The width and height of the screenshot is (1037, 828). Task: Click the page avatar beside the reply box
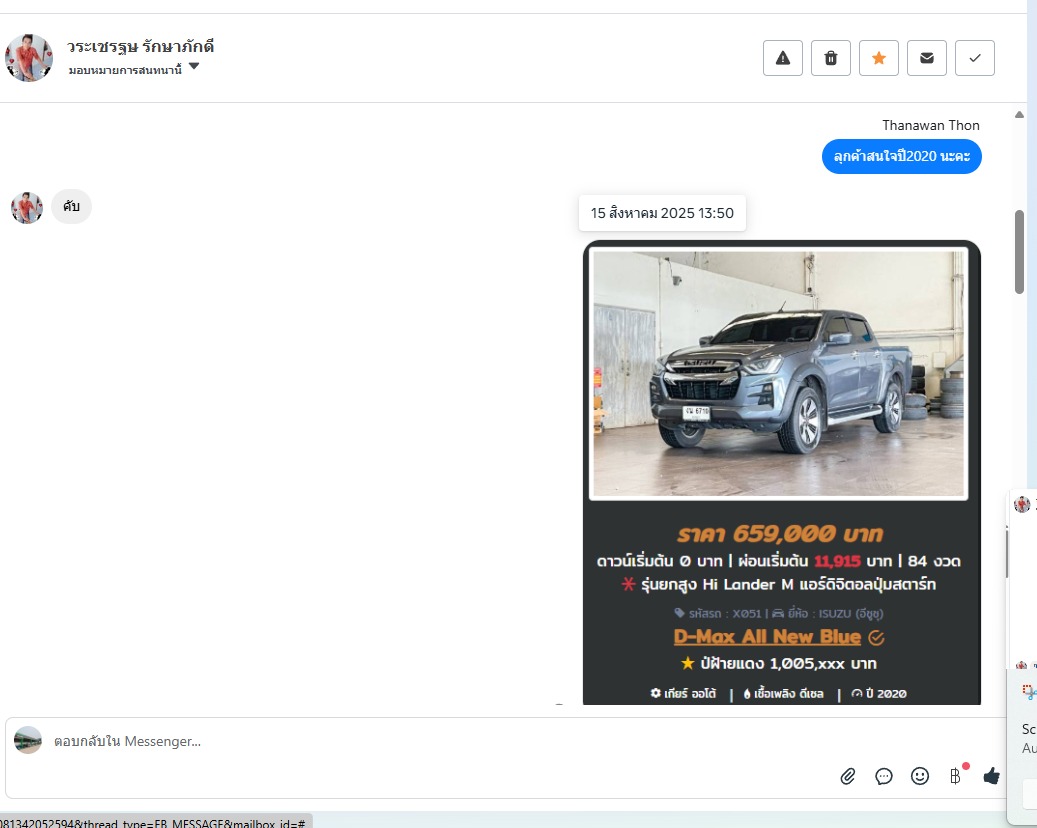coord(28,740)
